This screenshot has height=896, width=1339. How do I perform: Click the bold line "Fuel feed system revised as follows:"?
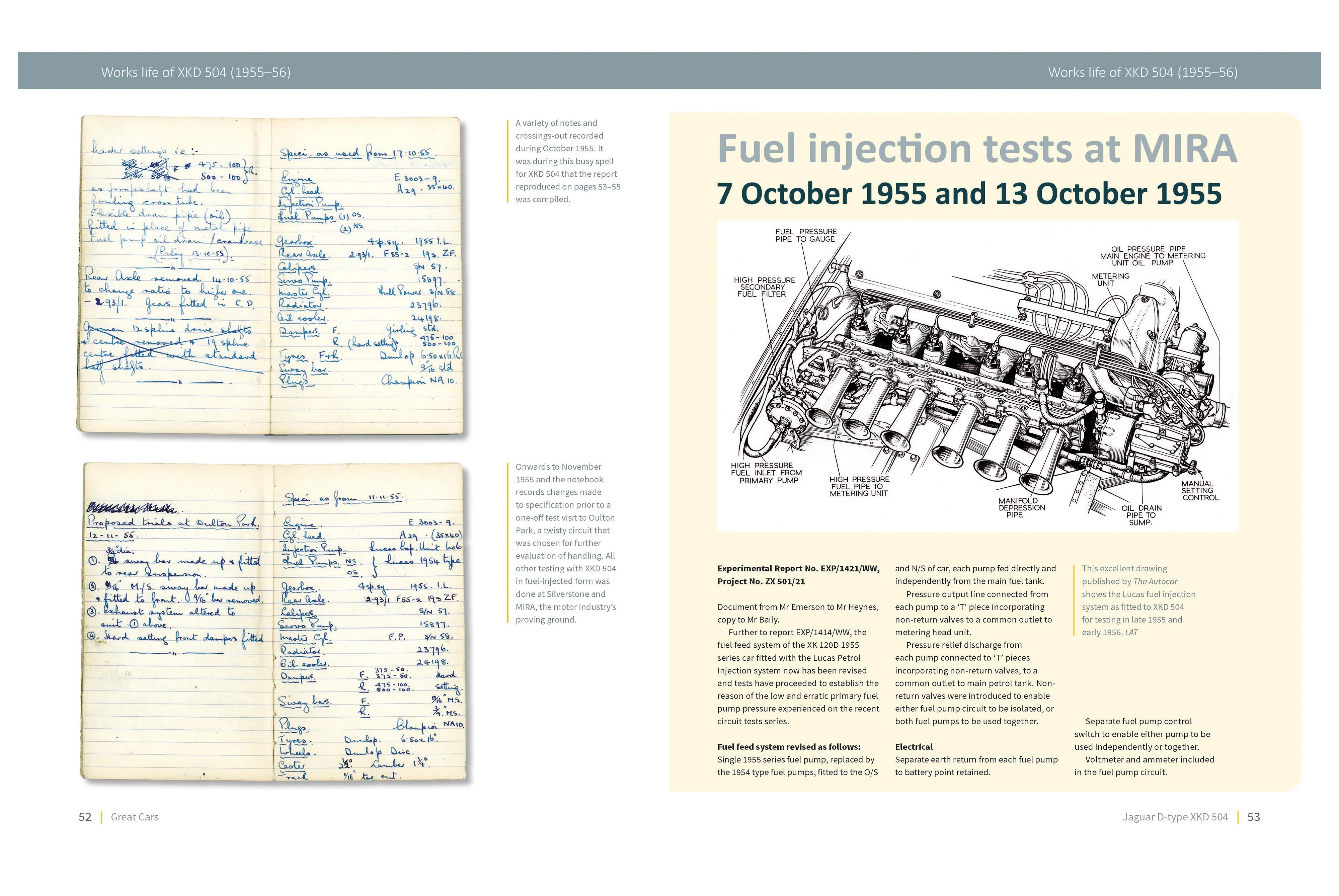(789, 747)
